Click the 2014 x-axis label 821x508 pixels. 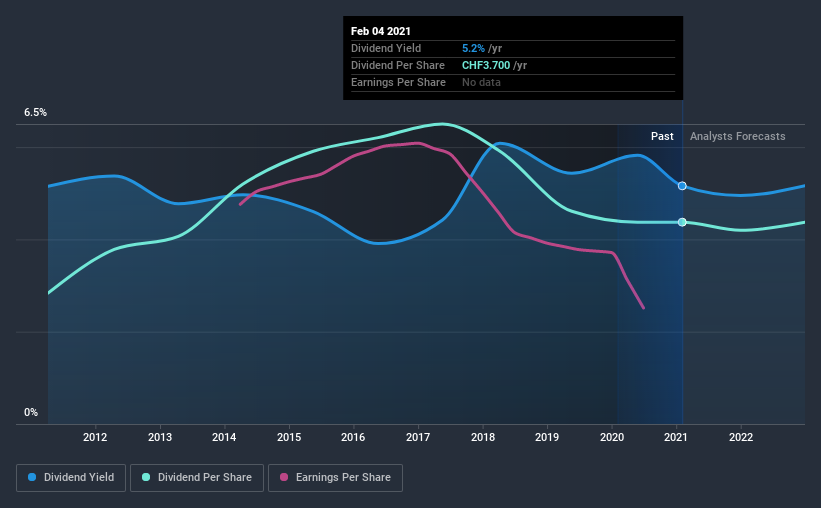point(224,437)
